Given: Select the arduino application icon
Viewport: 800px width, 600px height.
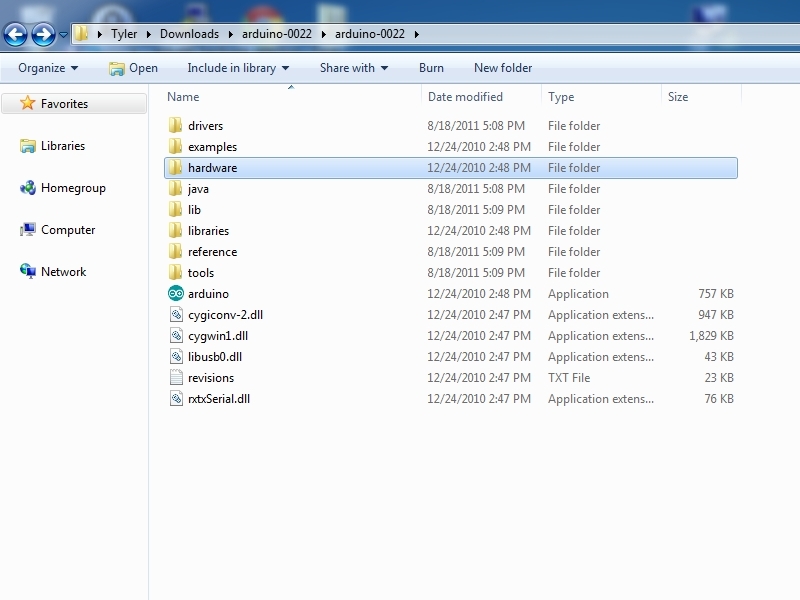Looking at the screenshot, I should tap(176, 293).
